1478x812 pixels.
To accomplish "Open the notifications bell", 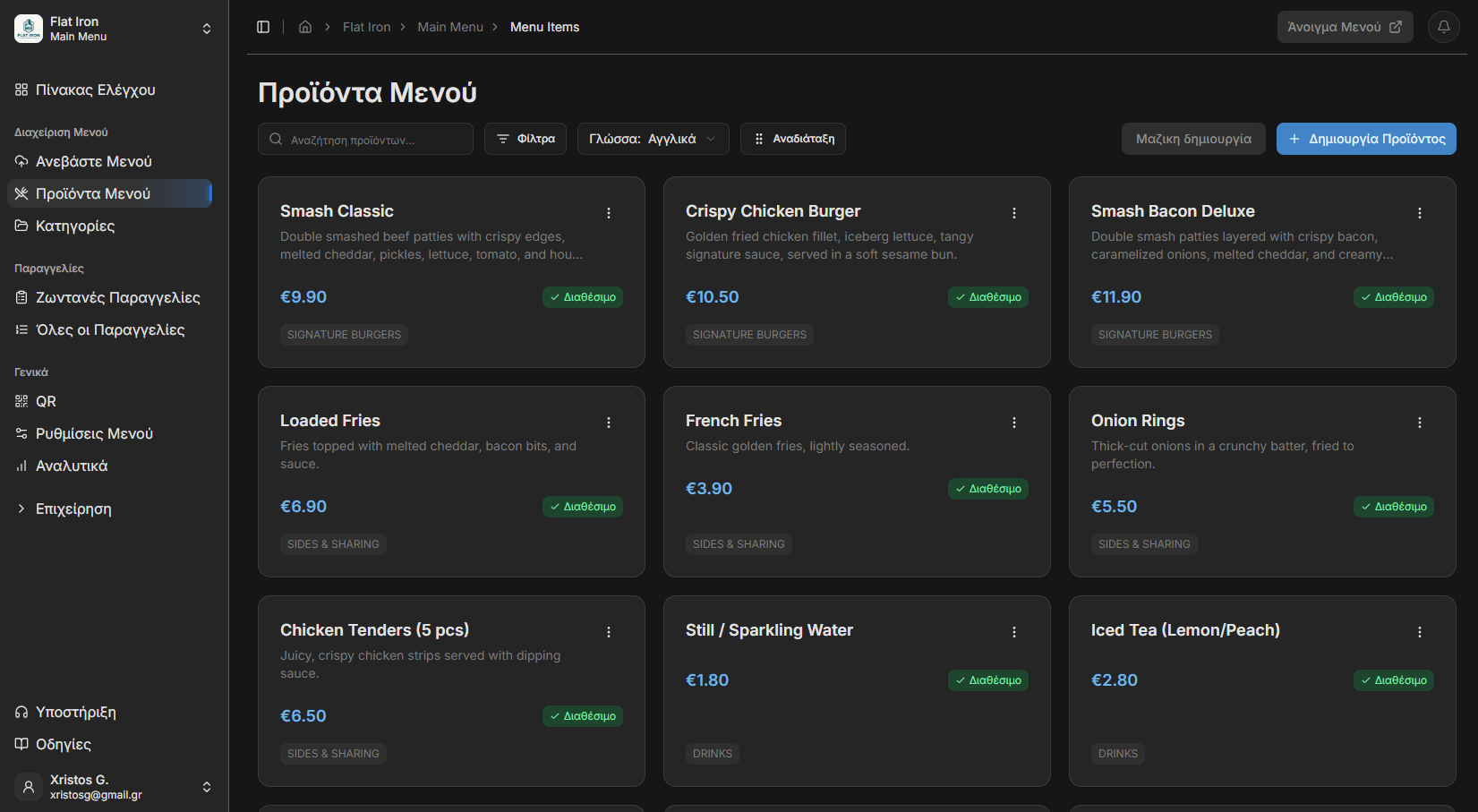I will click(1444, 27).
